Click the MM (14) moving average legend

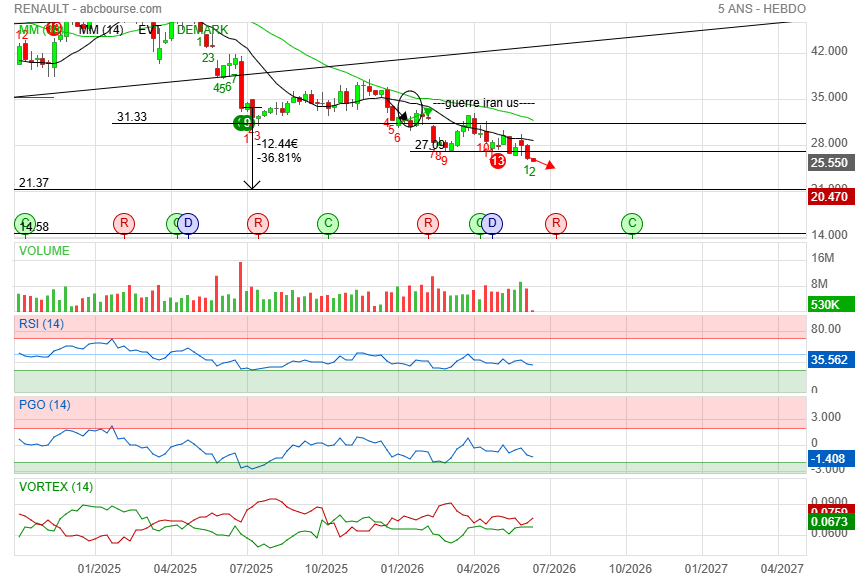click(x=101, y=29)
